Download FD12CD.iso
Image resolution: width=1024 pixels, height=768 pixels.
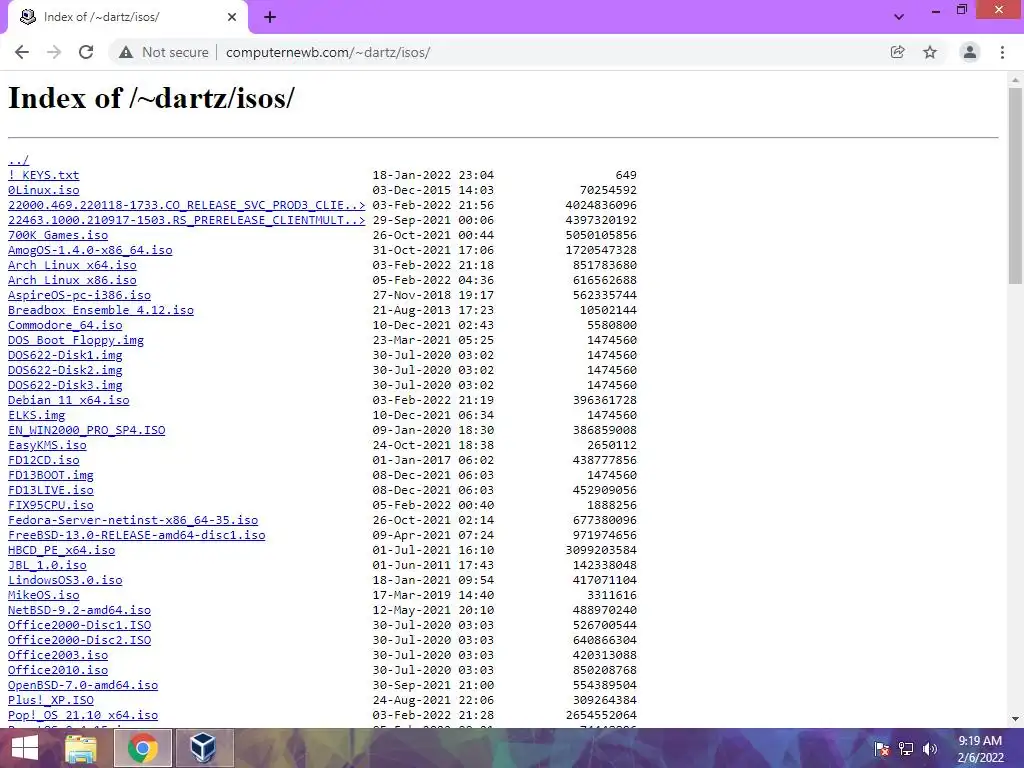click(x=43, y=460)
